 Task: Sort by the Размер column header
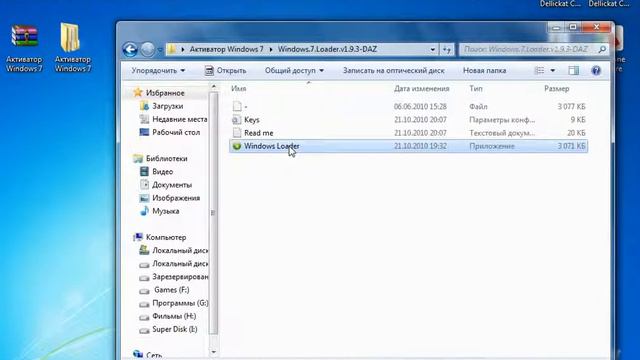click(556, 89)
